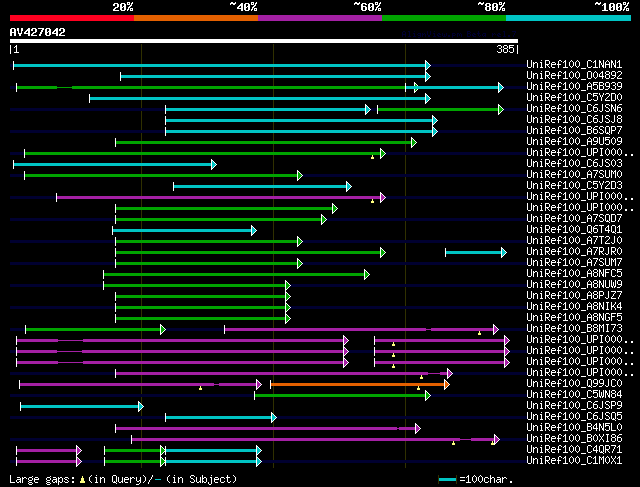Screen dimensions: 640x487
Task: Open the UniRef100_C6JSN6 hit label
Action: tap(574, 109)
